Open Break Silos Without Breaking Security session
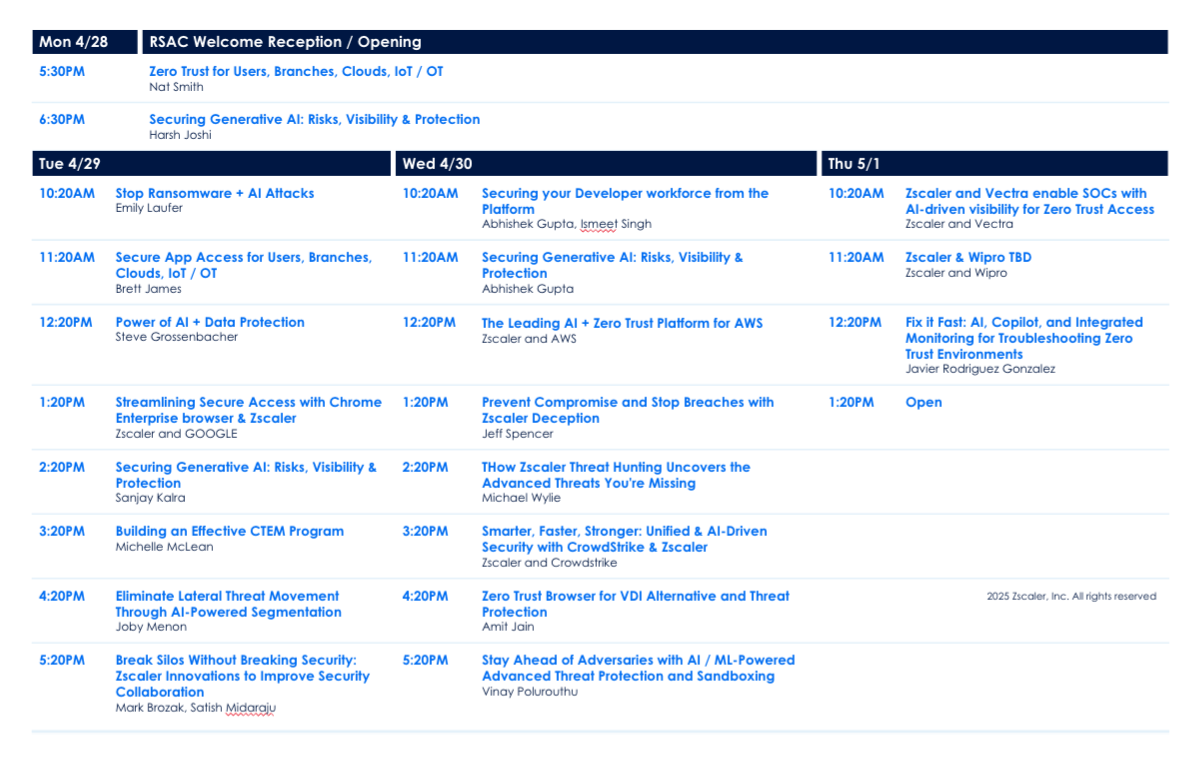This screenshot has width=1201, height=764. 242,676
